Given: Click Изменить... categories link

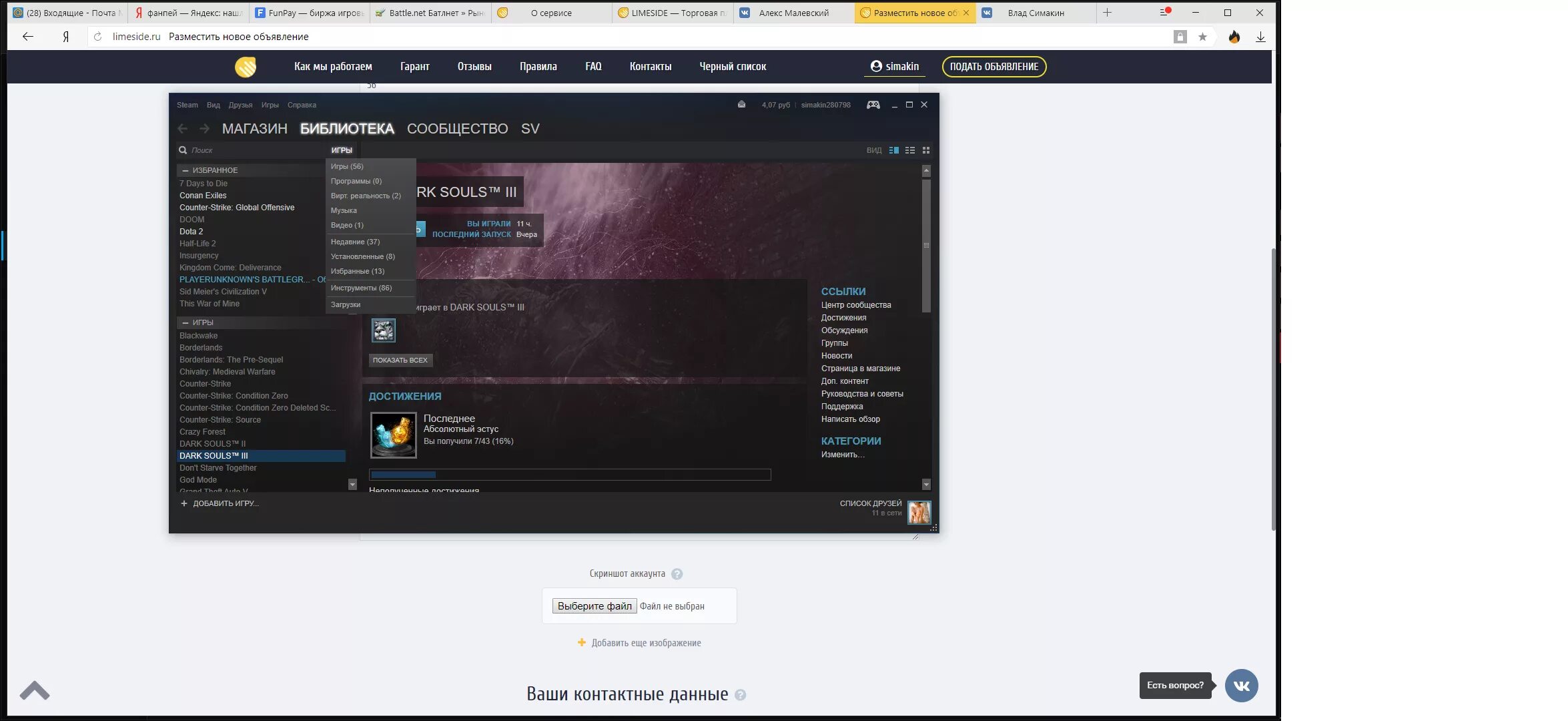Looking at the screenshot, I should pyautogui.click(x=843, y=455).
